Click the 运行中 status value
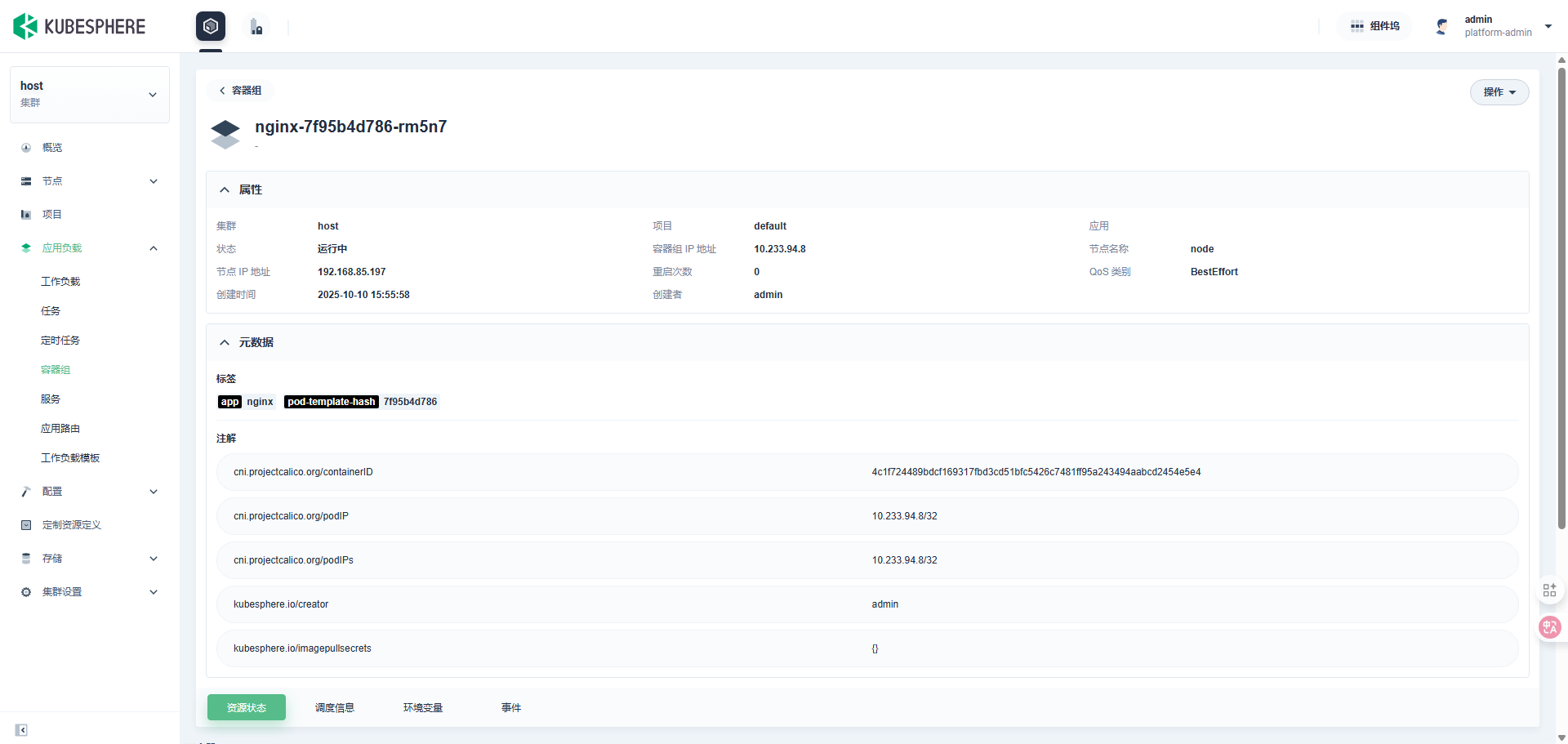Viewport: 1568px width, 744px height. 332,249
